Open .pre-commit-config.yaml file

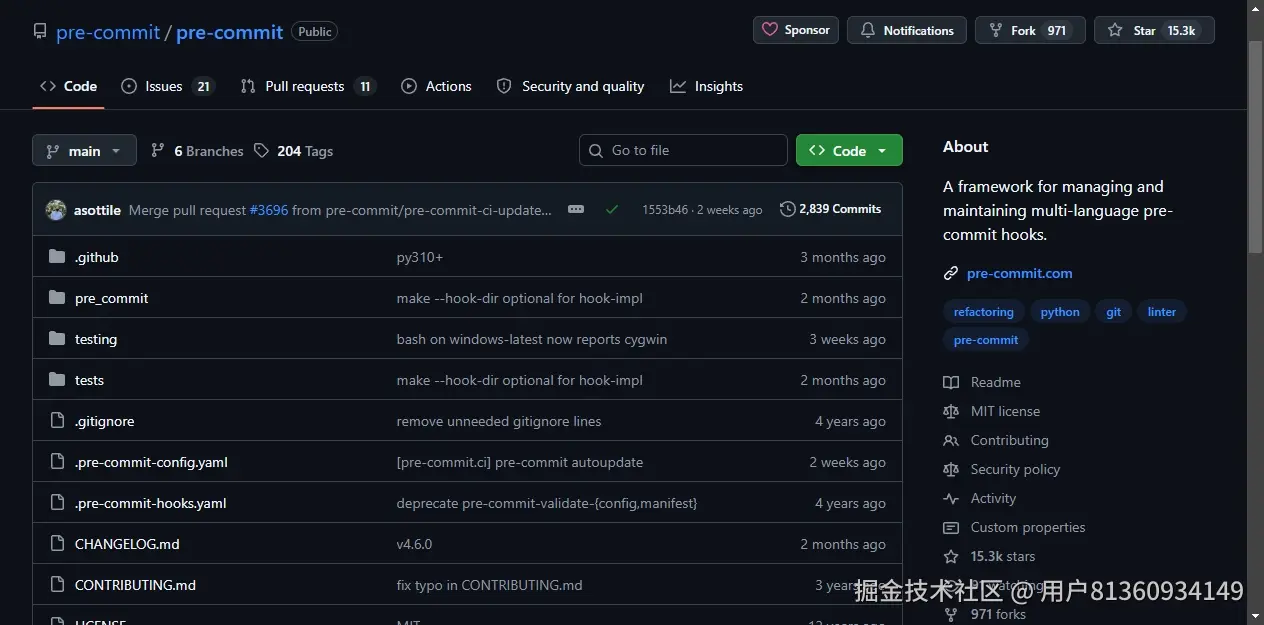[x=151, y=462]
